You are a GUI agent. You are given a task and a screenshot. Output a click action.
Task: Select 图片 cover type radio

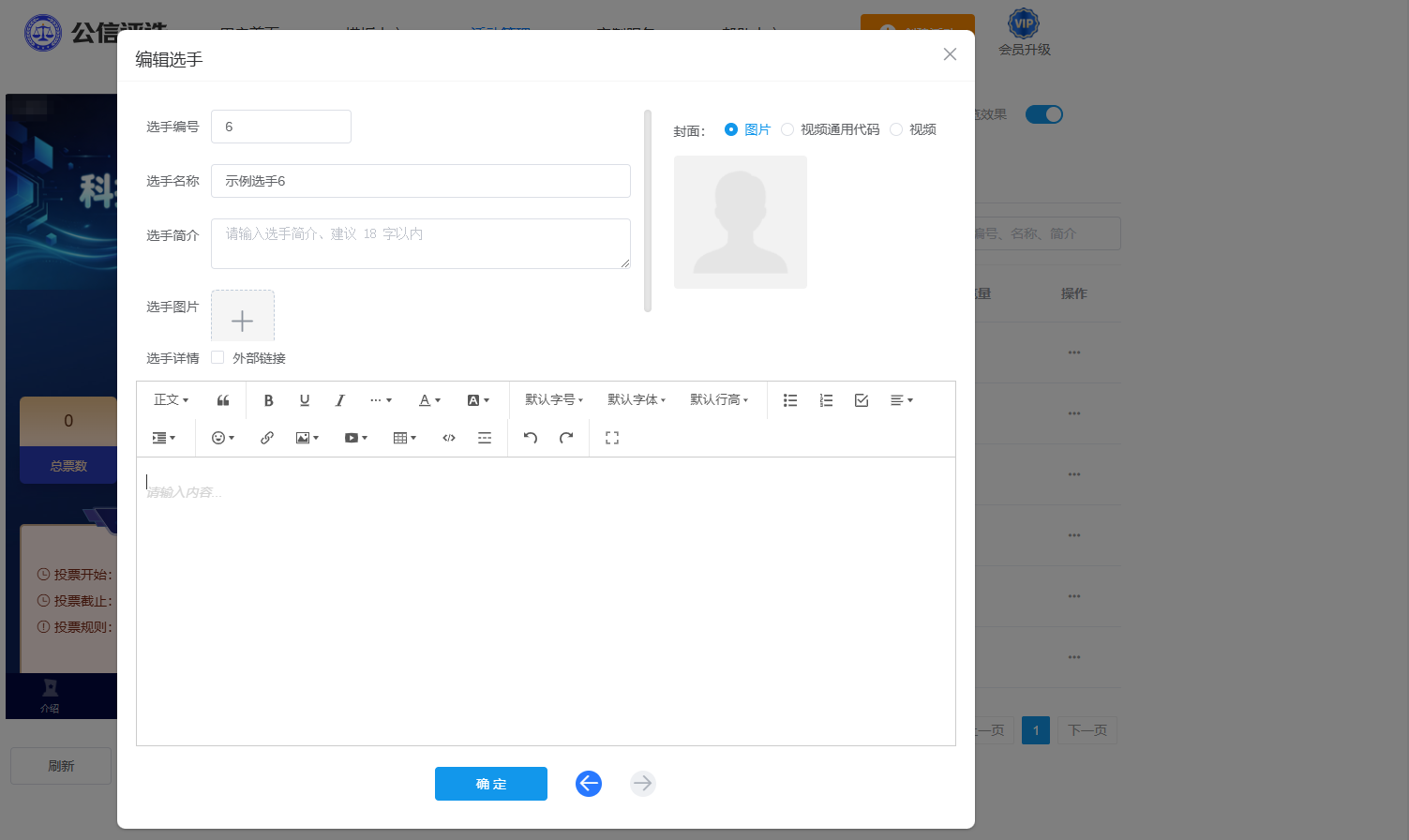731,129
